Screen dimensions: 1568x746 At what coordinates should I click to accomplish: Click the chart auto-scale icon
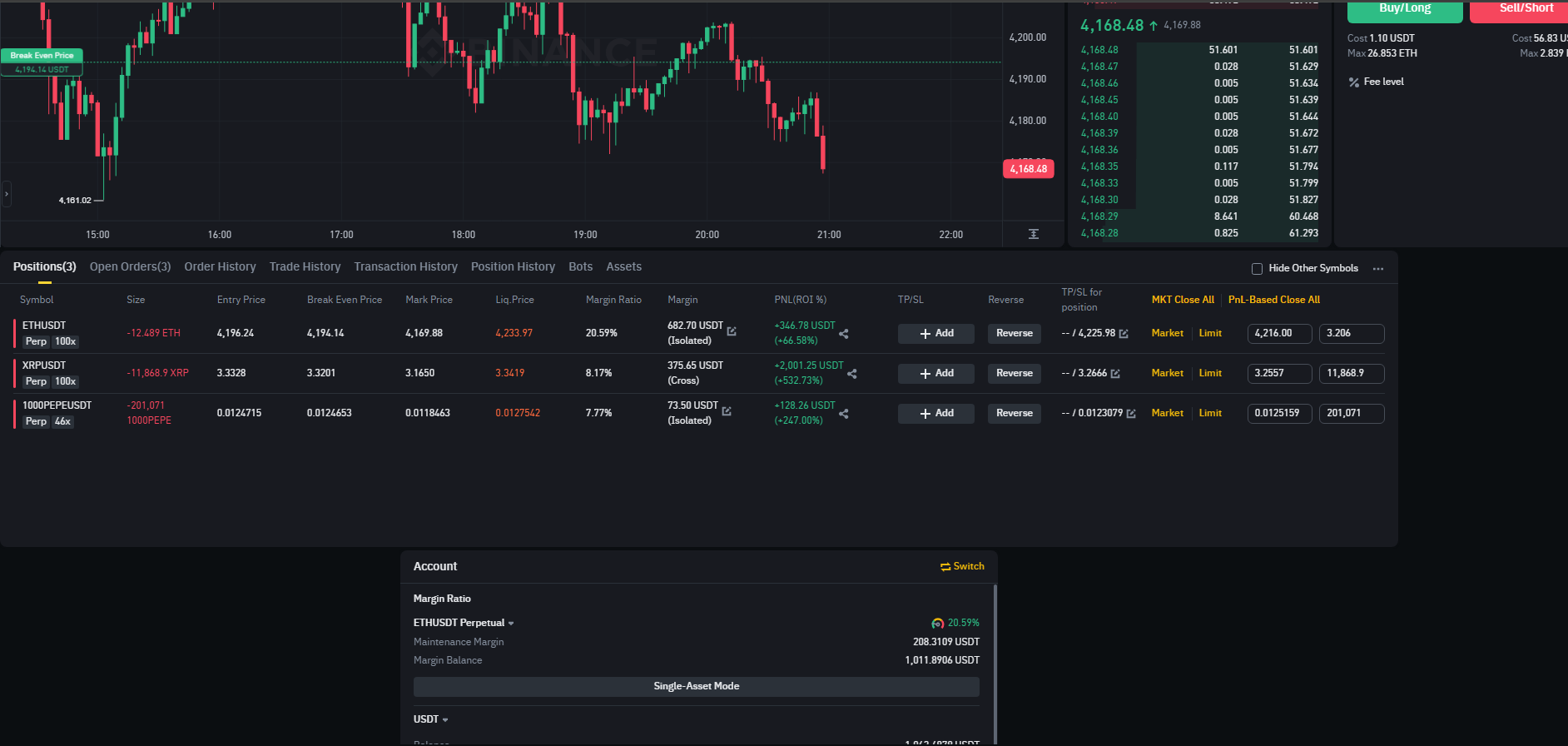tap(1034, 234)
